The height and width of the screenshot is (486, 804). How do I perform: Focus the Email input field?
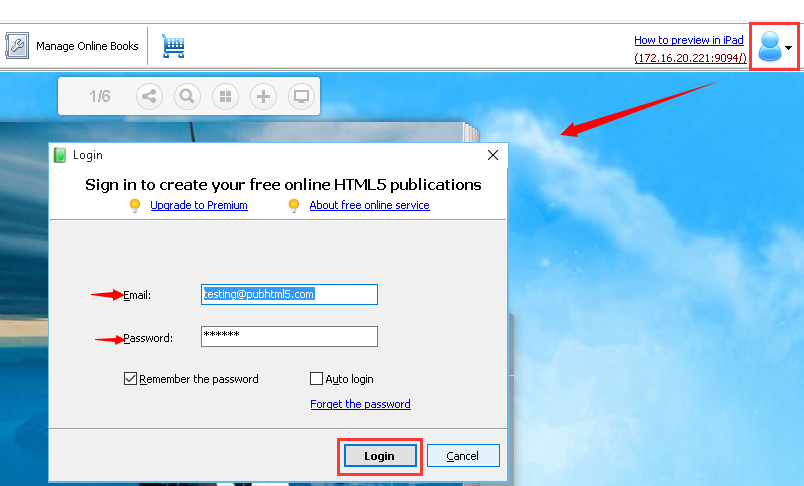pyautogui.click(x=289, y=294)
